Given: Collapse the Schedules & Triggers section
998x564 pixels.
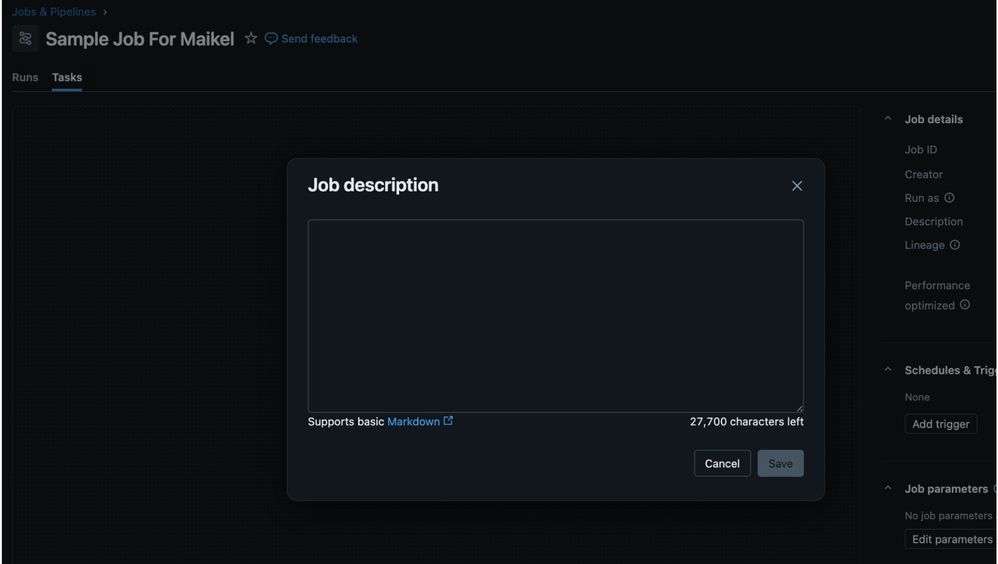Looking at the screenshot, I should [x=888, y=370].
